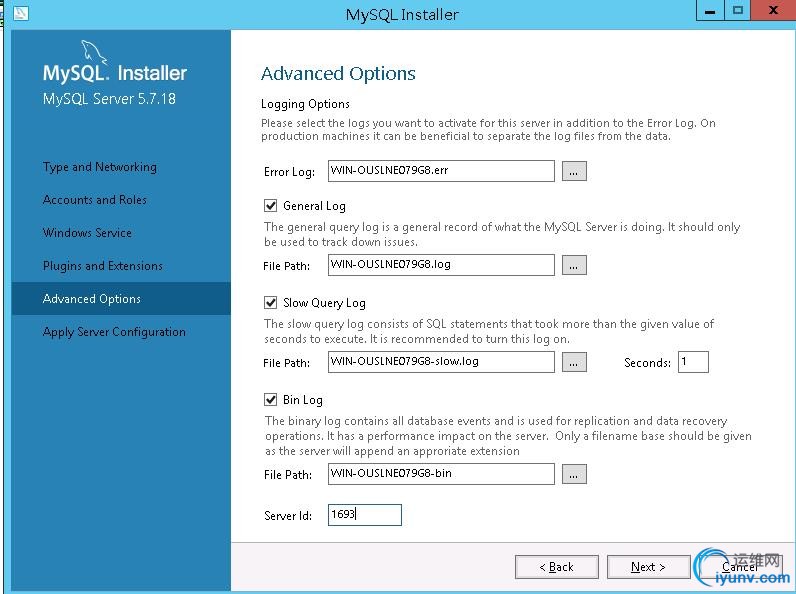Click the MySQL Server 5.7.18 label
796x594 pixels.
(x=109, y=98)
